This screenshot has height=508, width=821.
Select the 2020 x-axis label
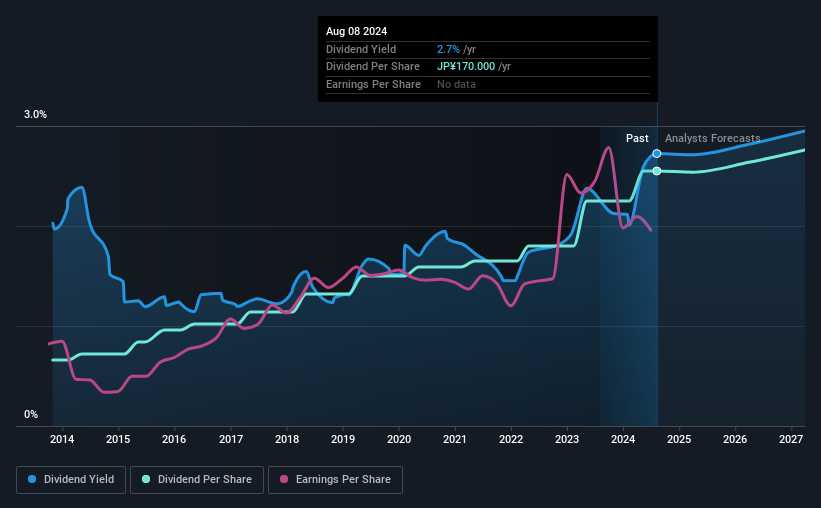coord(399,439)
